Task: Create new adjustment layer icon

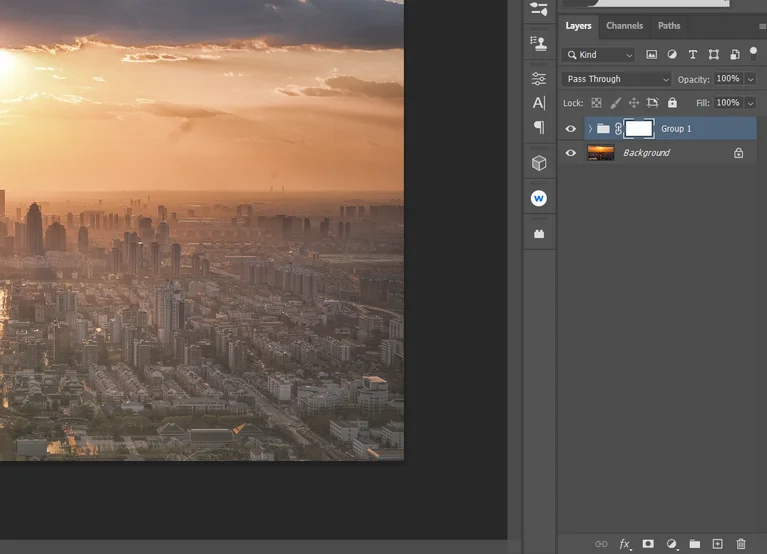Action: [x=671, y=544]
